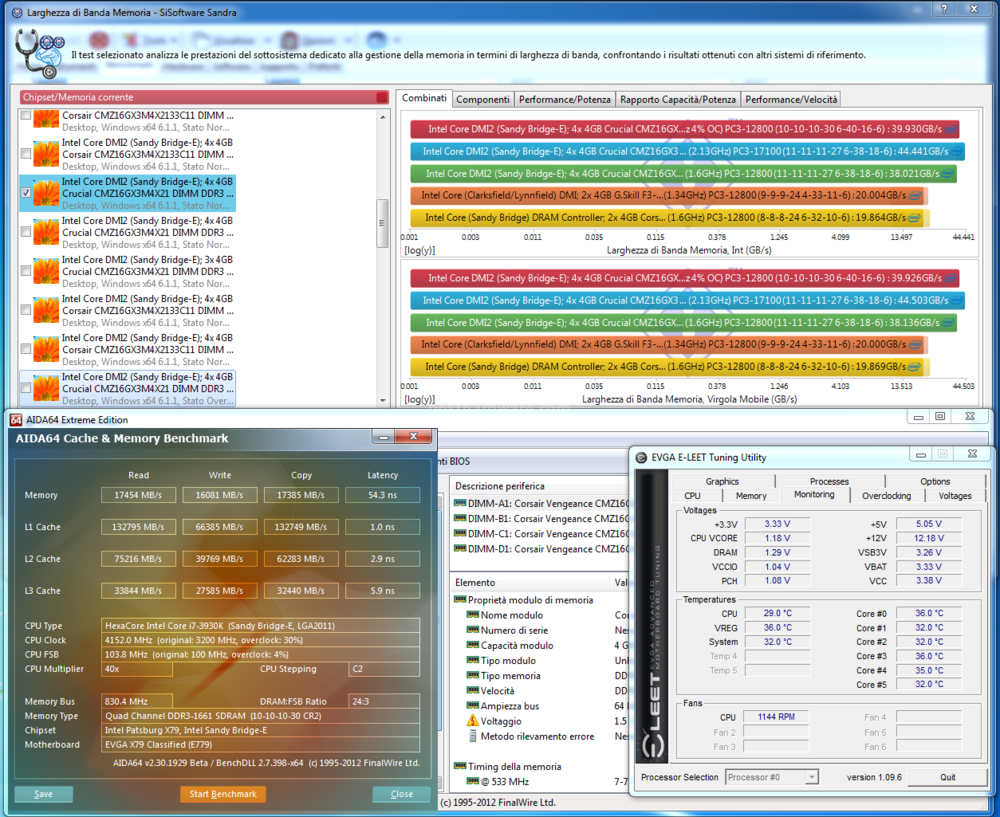This screenshot has height=817, width=1000.
Task: Click the EVGA E-LEET title bar icon
Action: point(642,458)
